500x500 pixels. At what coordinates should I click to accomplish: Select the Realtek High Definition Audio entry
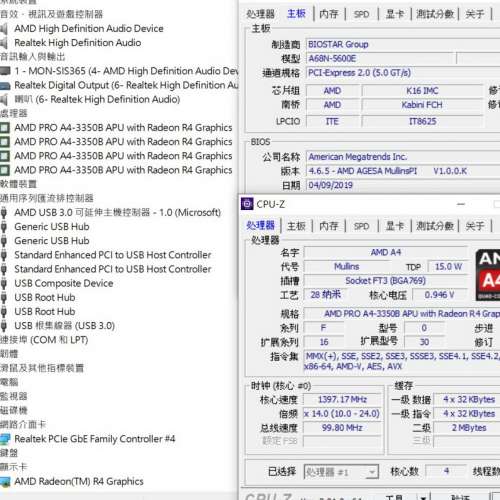(77, 43)
